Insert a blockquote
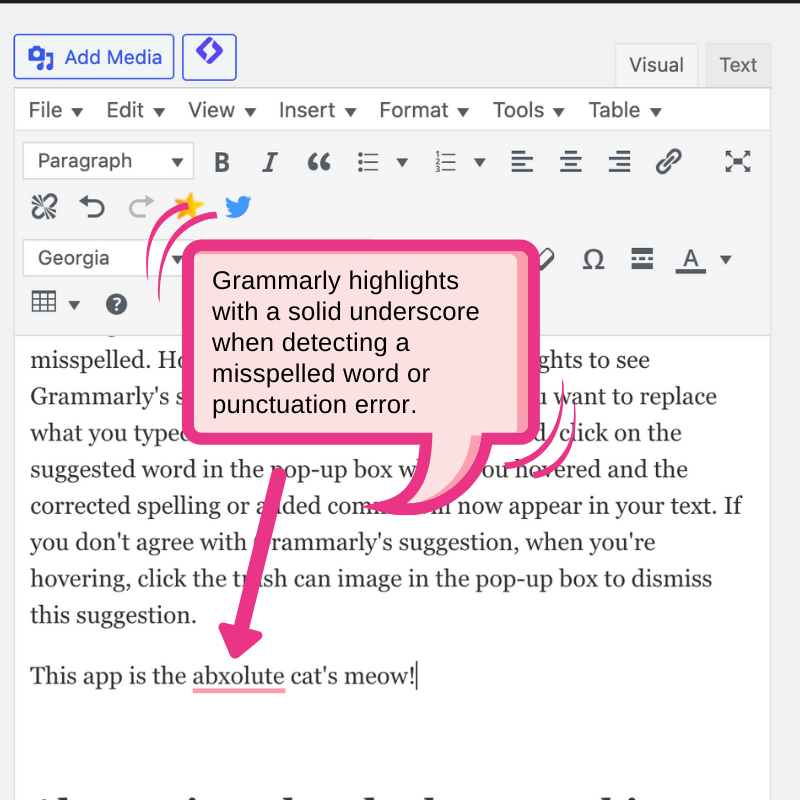This screenshot has width=800, height=800. (319, 162)
